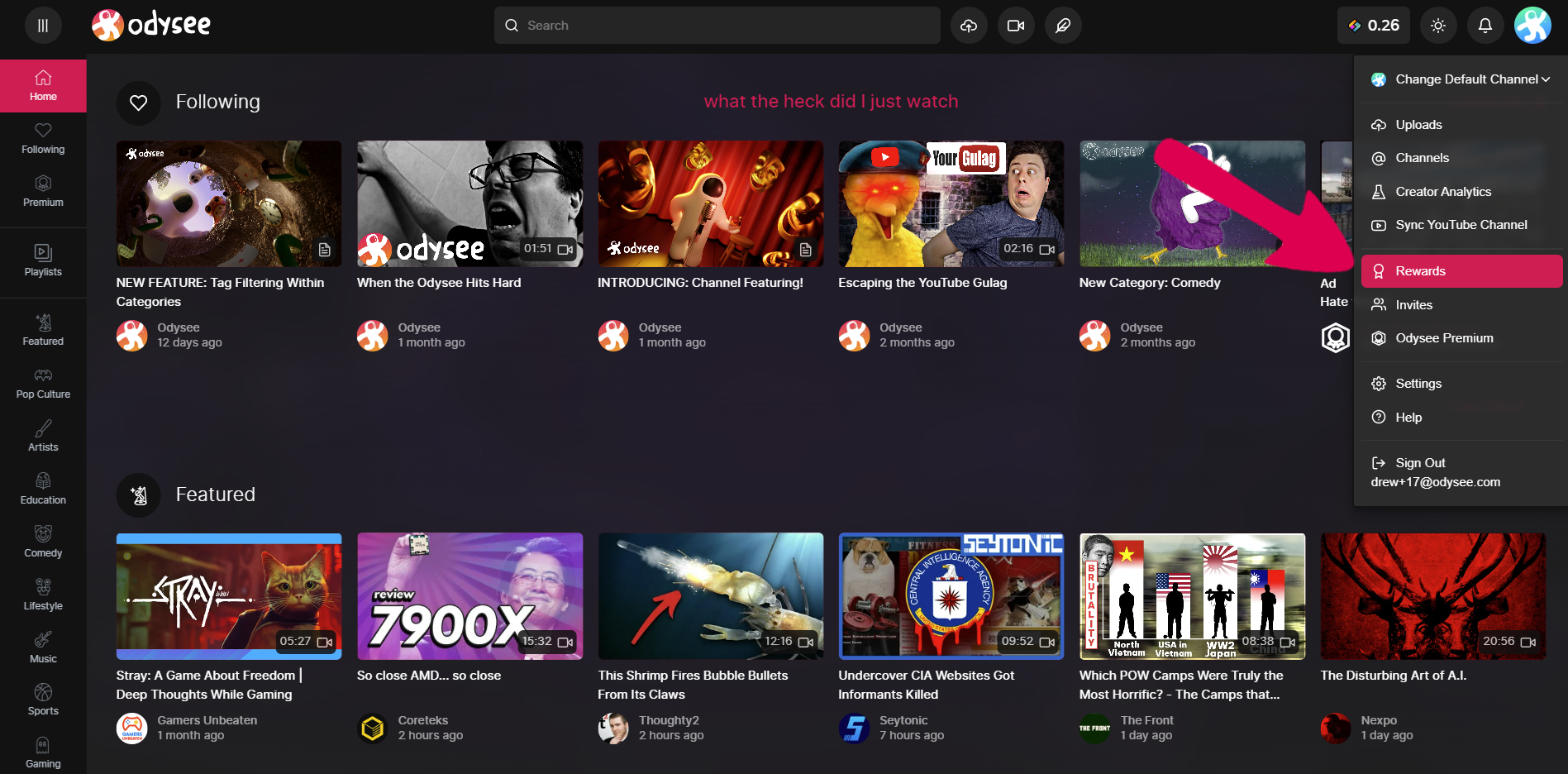Visit Thoughty2 channel name
1568x774 pixels.
pyautogui.click(x=669, y=720)
